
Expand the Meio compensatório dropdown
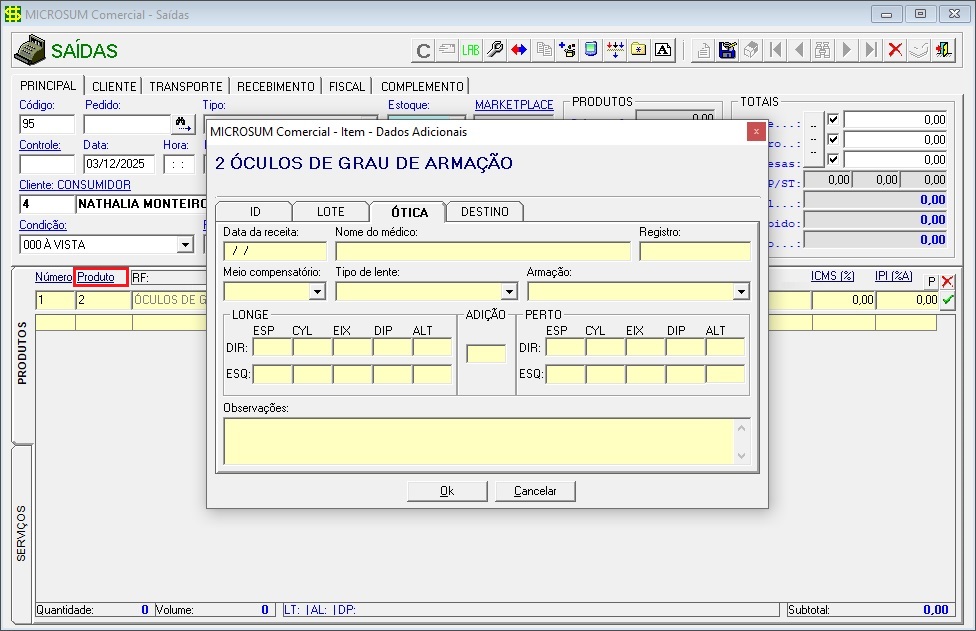[317, 292]
